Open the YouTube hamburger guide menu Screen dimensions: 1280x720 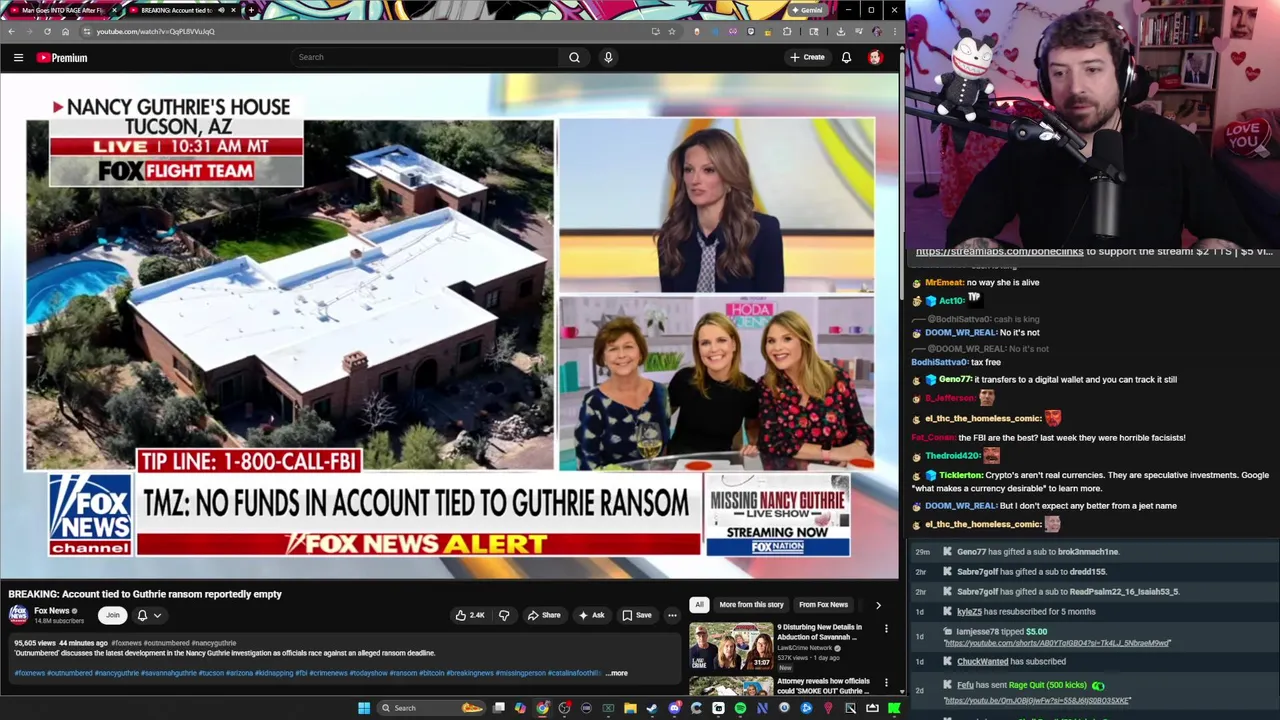tap(18, 58)
